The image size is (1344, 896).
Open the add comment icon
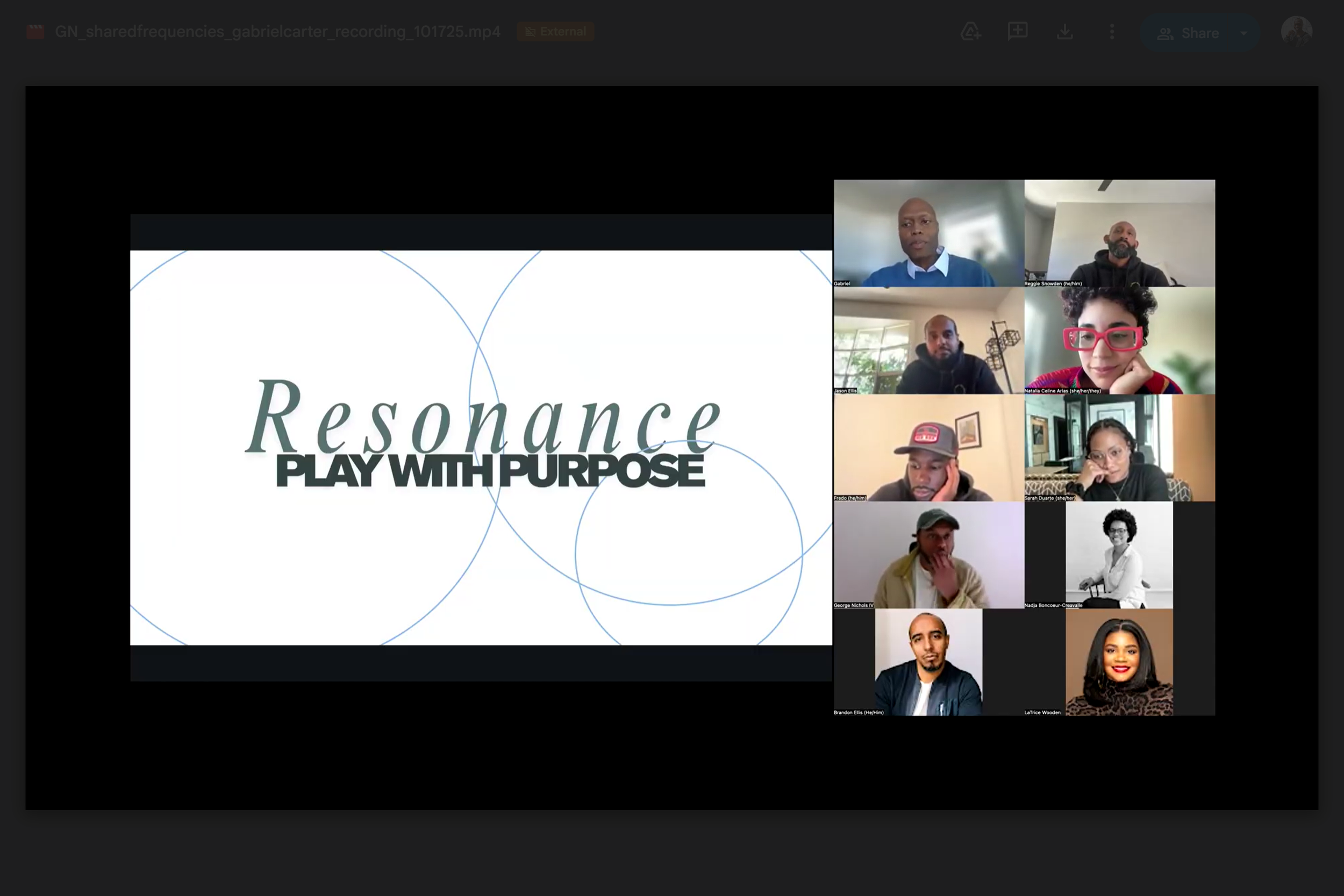1018,31
